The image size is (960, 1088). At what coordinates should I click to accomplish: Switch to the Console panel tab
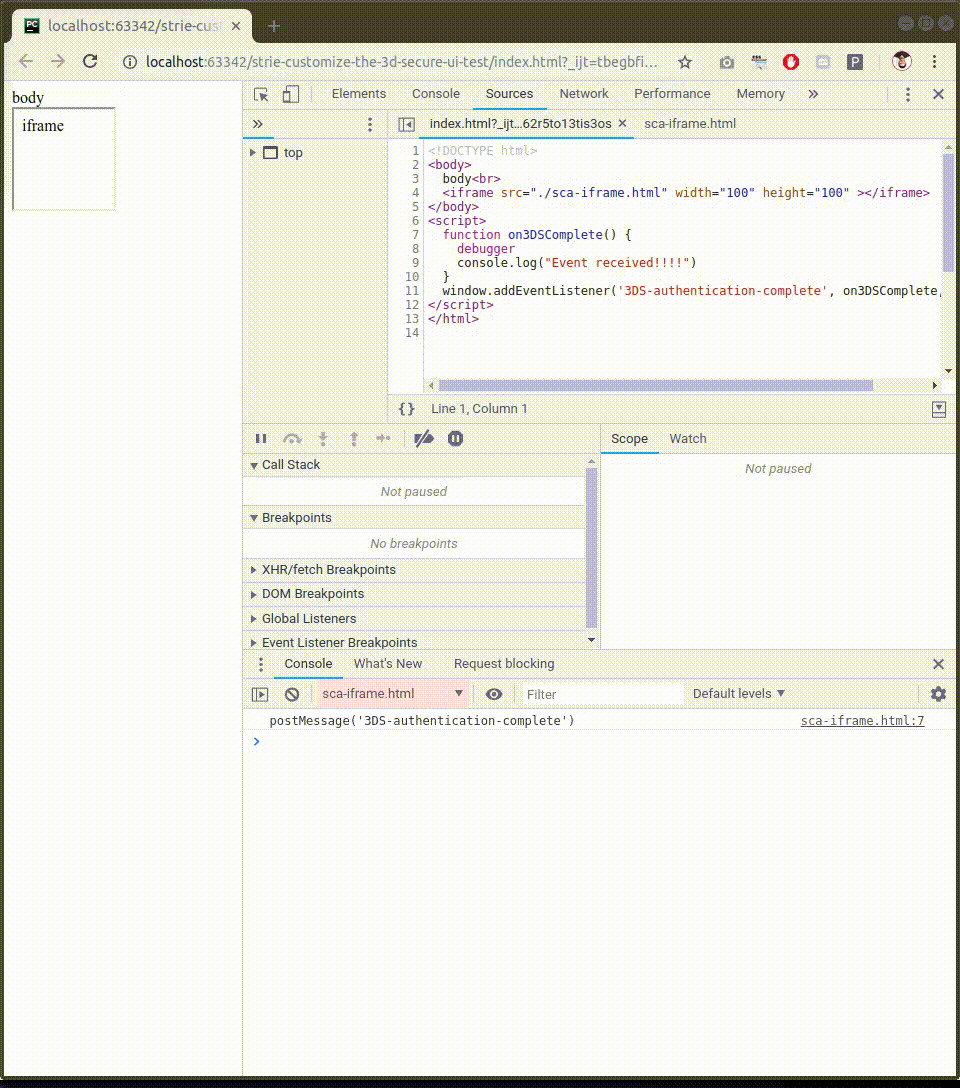coord(436,94)
